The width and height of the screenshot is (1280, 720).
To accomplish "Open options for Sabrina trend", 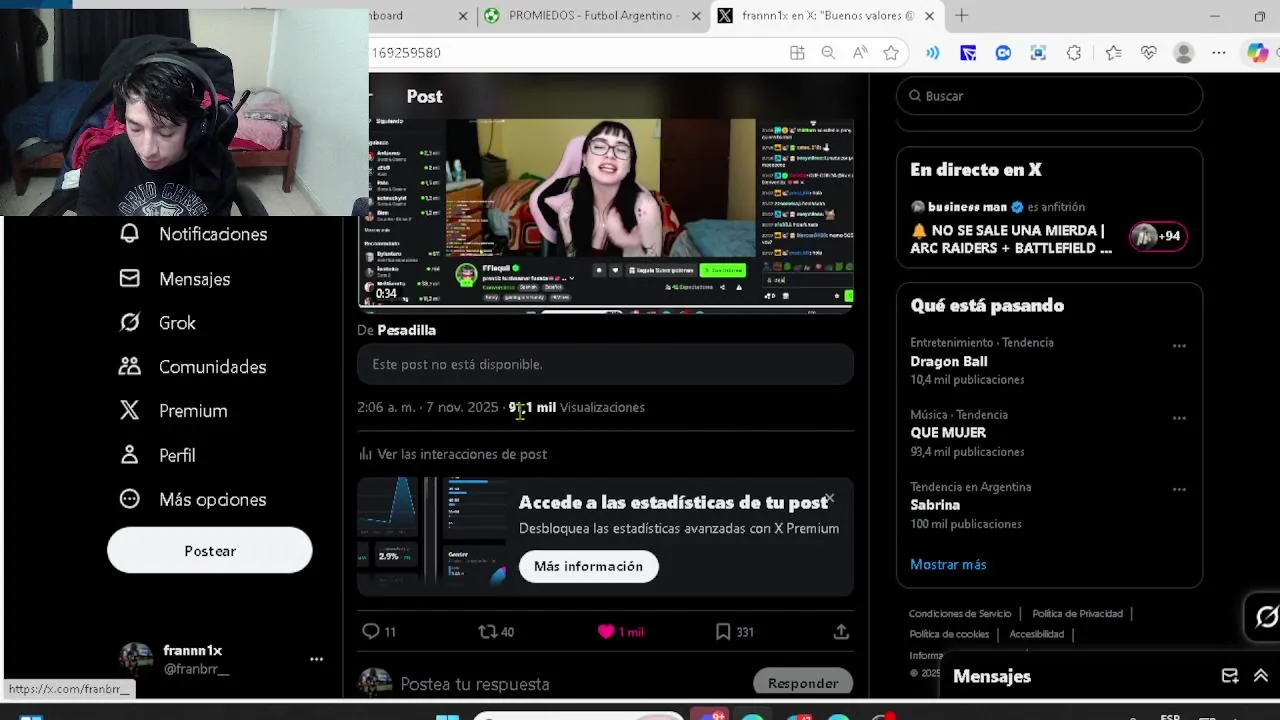I will click(x=1179, y=490).
